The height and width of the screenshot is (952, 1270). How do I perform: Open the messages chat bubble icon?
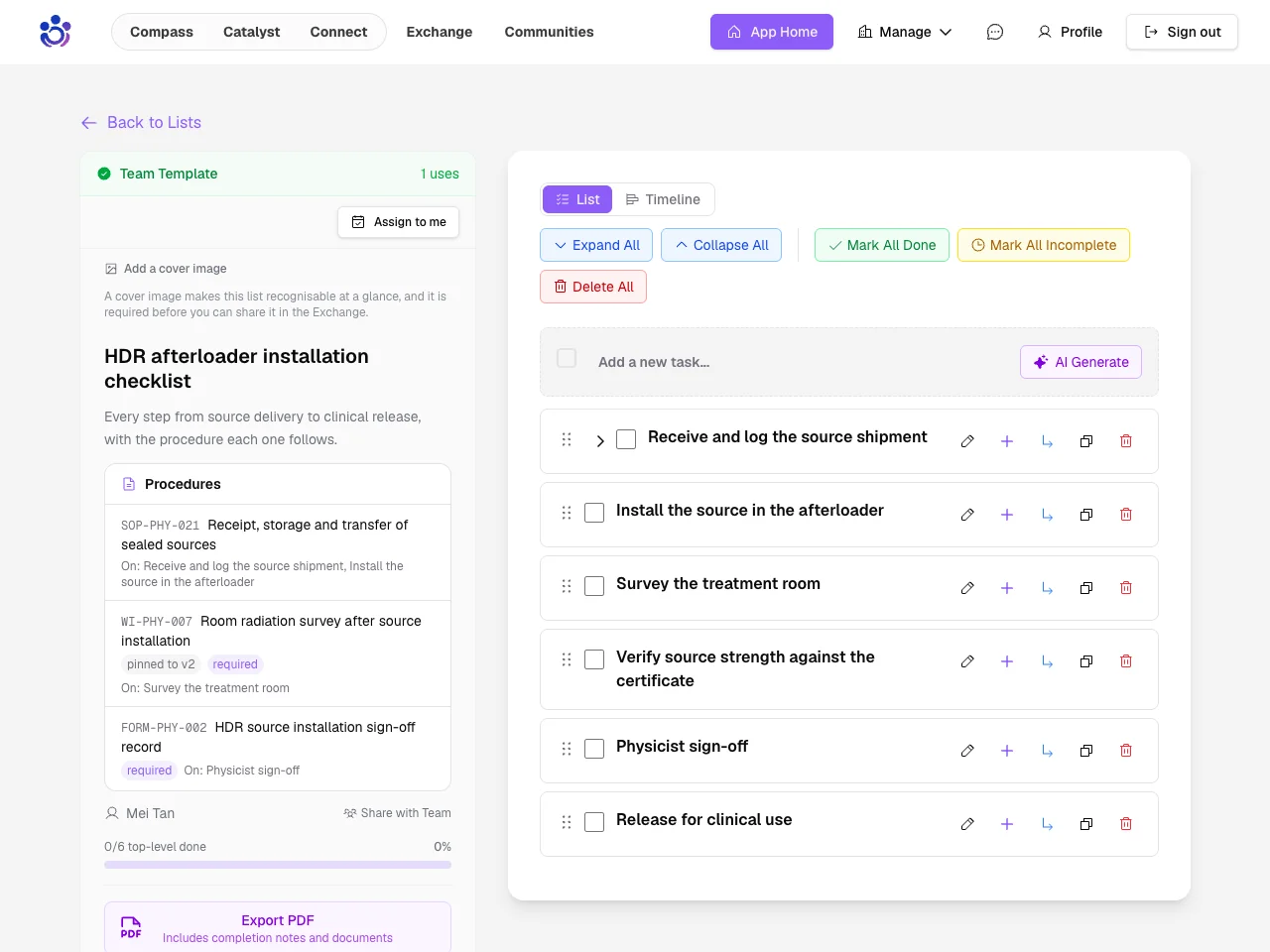(x=995, y=32)
